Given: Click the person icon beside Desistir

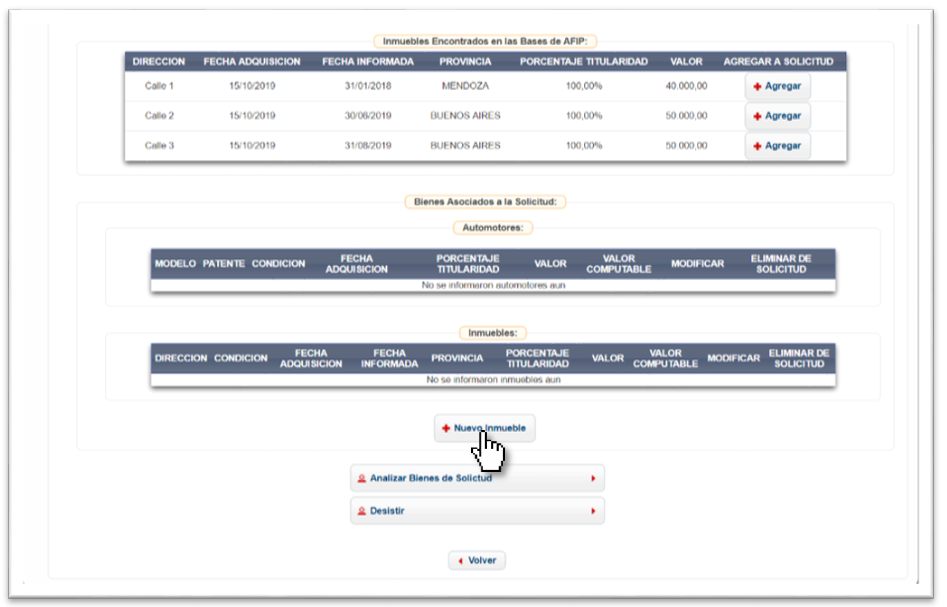Looking at the screenshot, I should coord(361,511).
